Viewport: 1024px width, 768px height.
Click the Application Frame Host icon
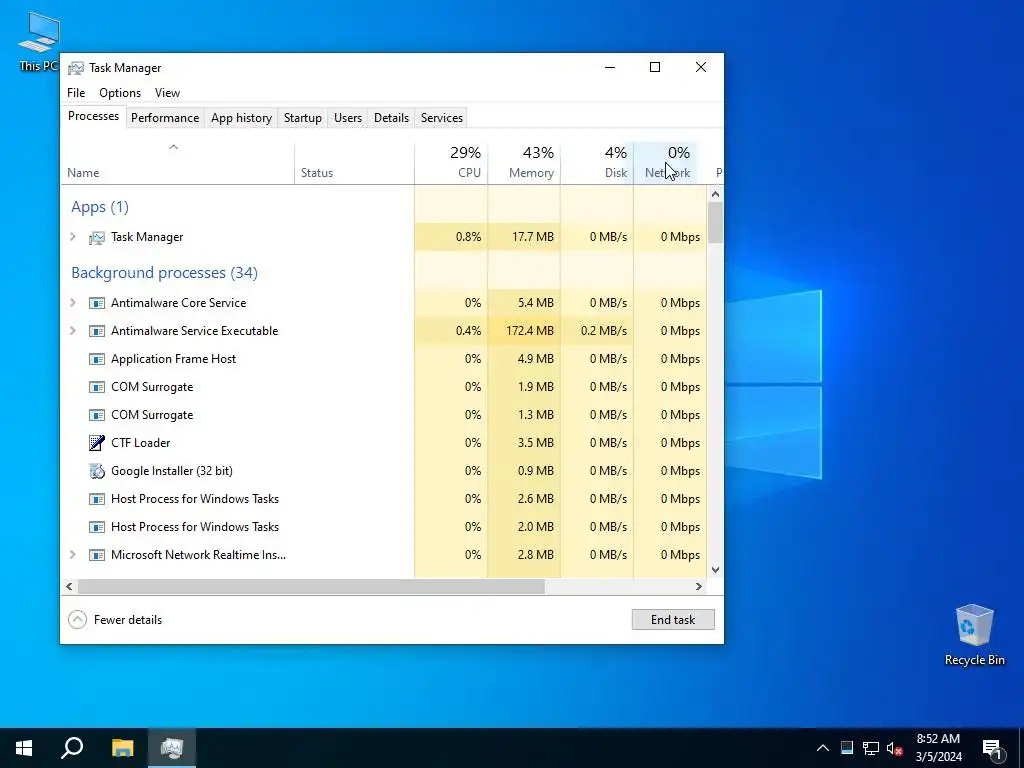pyautogui.click(x=97, y=359)
